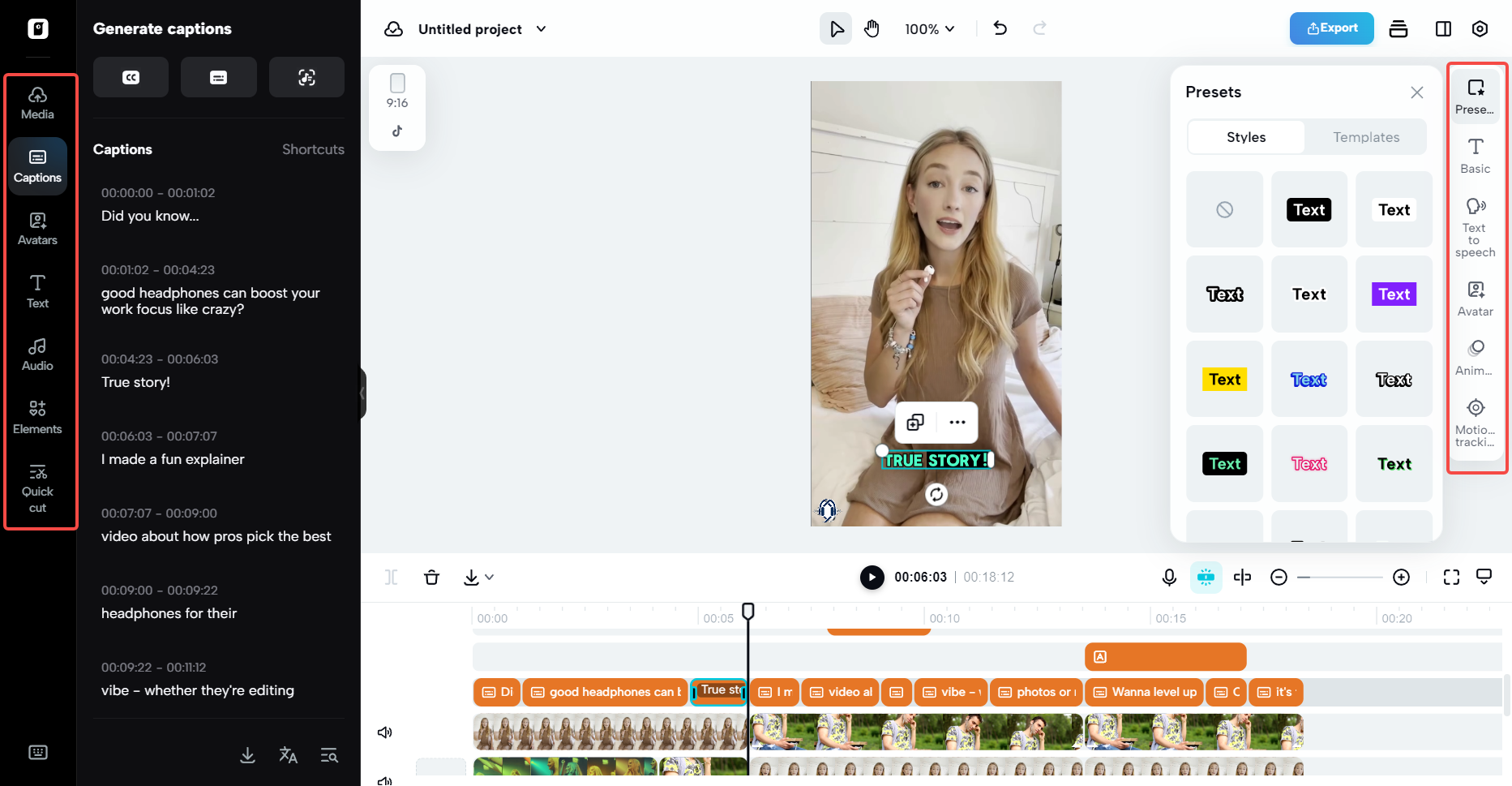Open the Quick cut tool
This screenshot has height=786, width=1512.
click(x=37, y=487)
